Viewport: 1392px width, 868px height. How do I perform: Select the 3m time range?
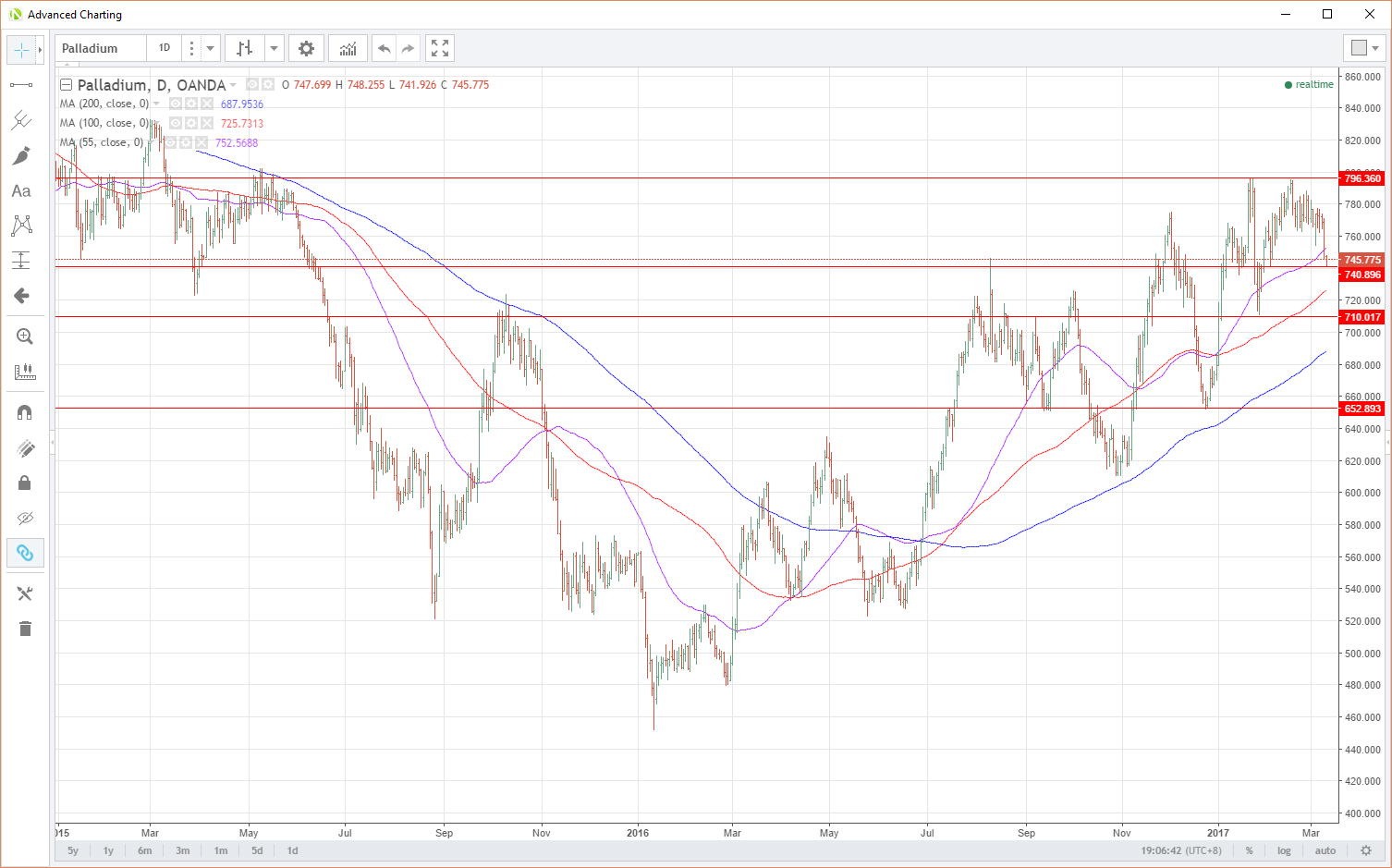pyautogui.click(x=183, y=850)
